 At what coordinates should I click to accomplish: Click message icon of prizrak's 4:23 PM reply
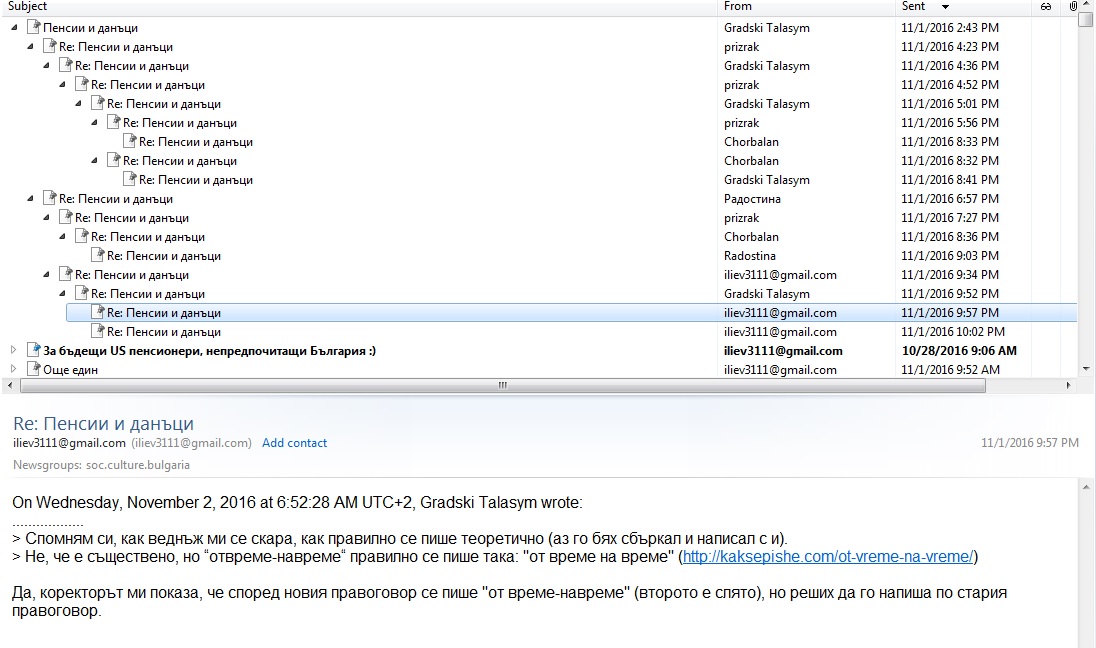49,46
